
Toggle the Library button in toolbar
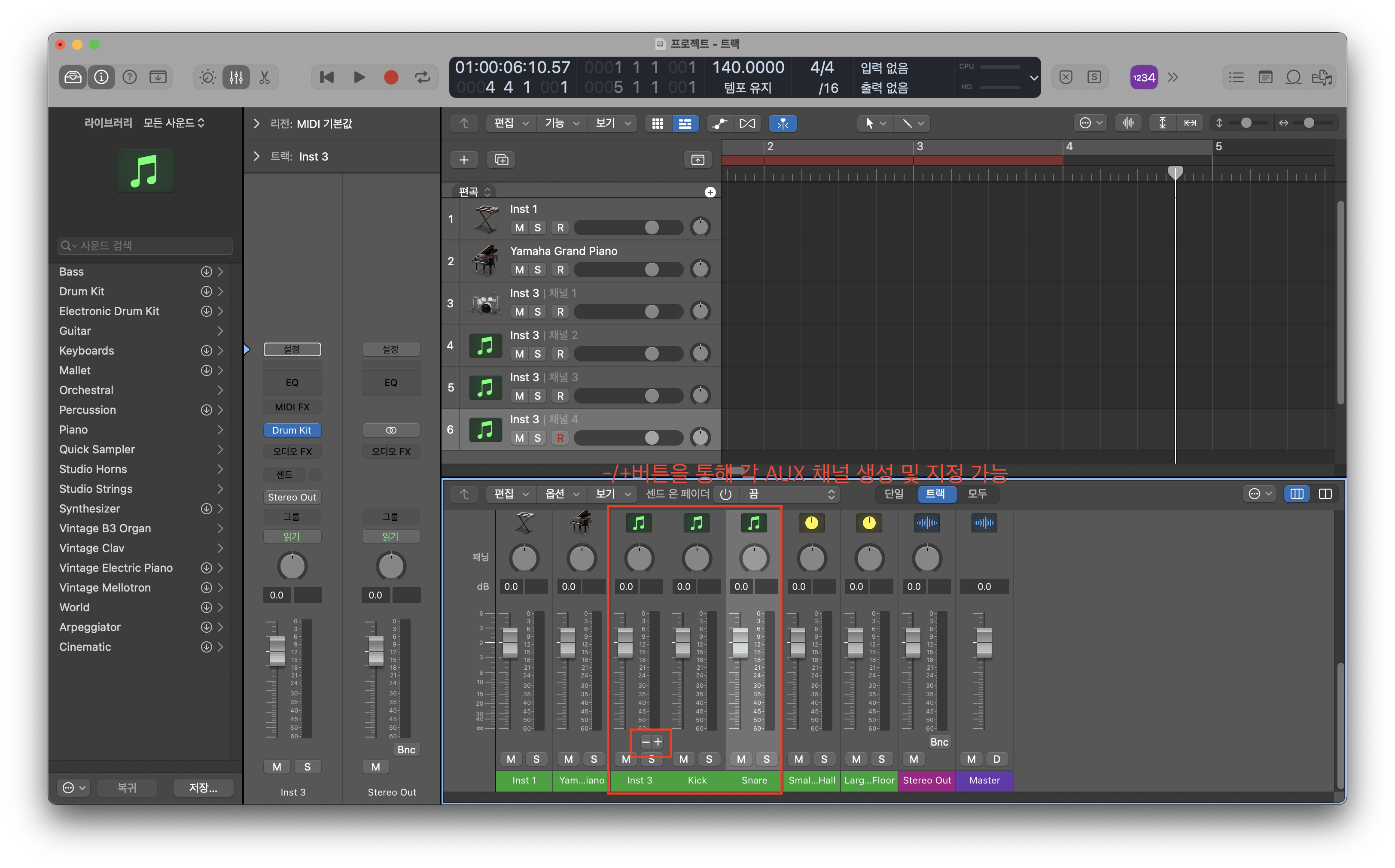click(73, 78)
